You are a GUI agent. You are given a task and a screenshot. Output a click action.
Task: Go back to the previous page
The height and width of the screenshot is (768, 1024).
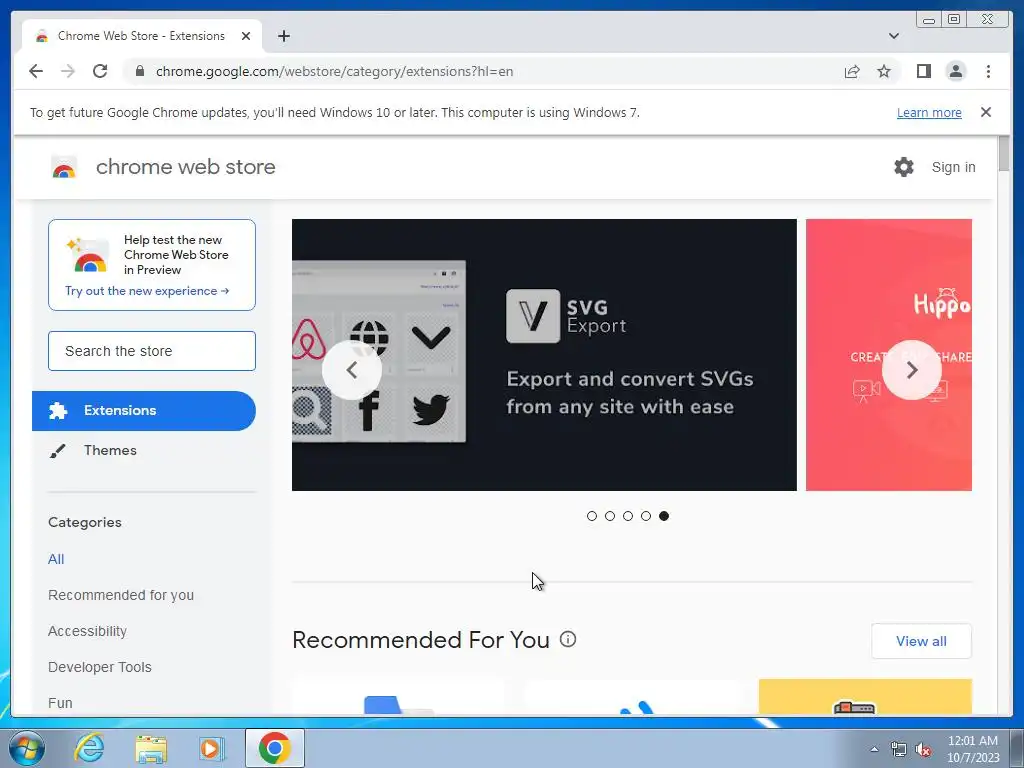(36, 71)
